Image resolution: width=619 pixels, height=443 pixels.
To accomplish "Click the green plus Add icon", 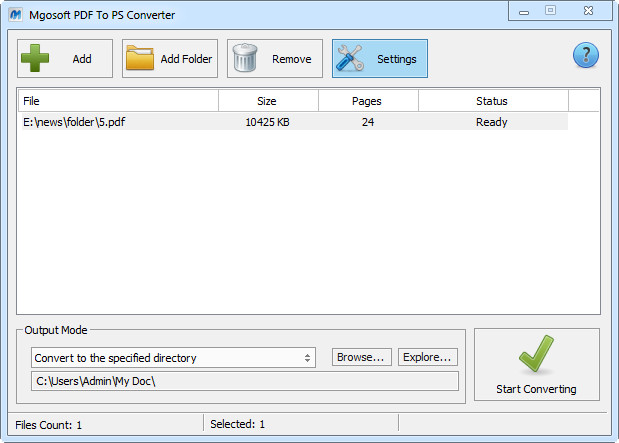I will [x=37, y=59].
